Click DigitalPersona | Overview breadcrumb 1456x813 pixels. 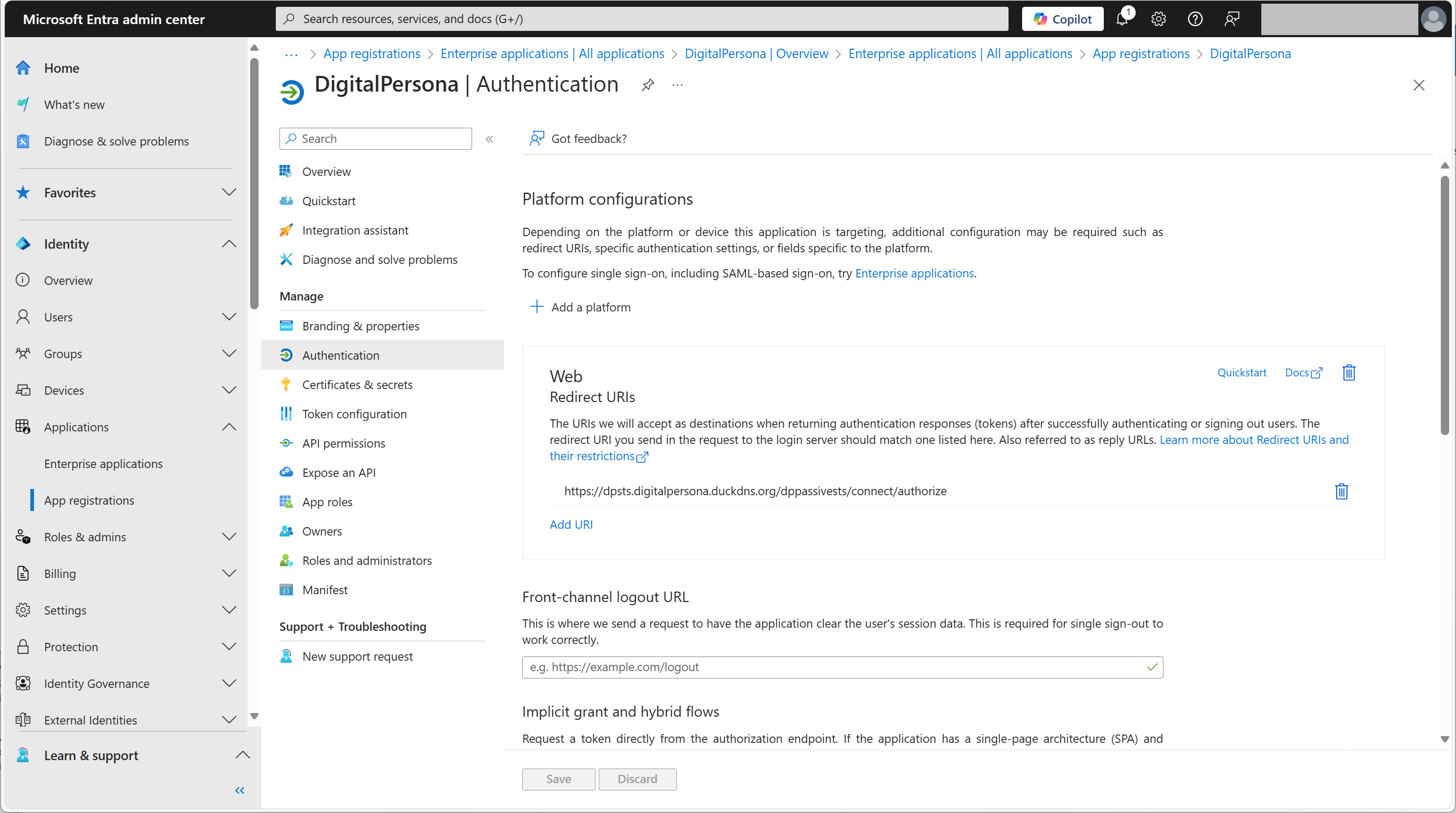coord(756,54)
